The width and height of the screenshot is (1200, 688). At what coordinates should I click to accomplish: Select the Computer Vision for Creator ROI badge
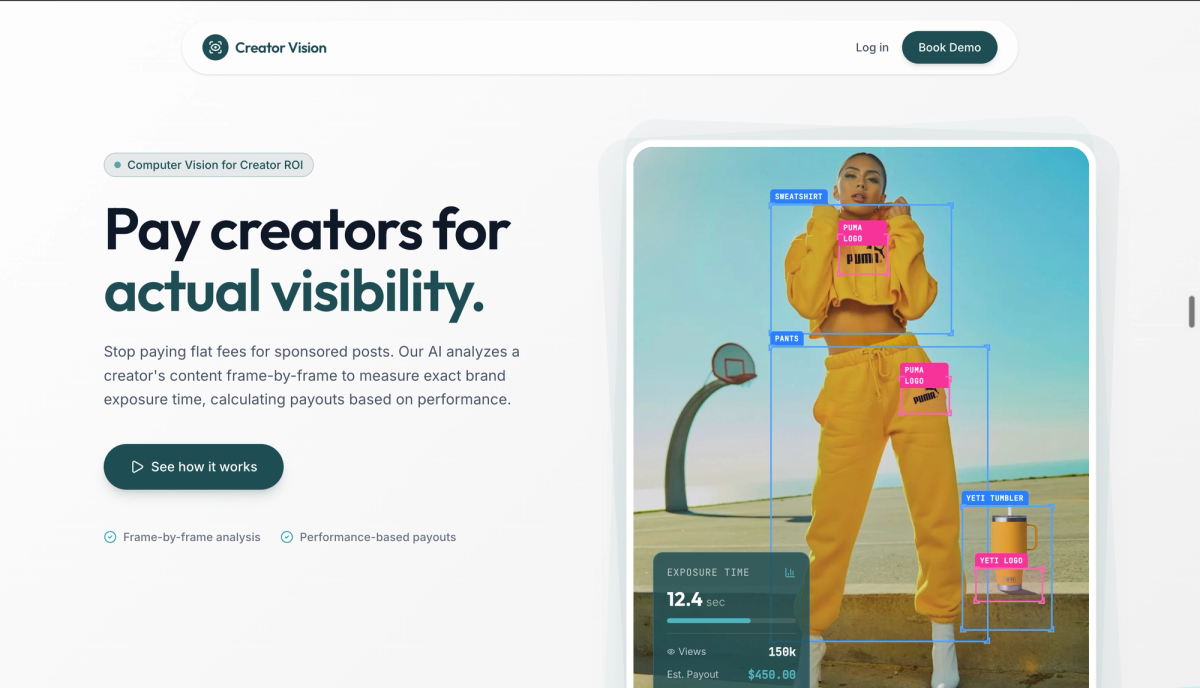tap(208, 165)
